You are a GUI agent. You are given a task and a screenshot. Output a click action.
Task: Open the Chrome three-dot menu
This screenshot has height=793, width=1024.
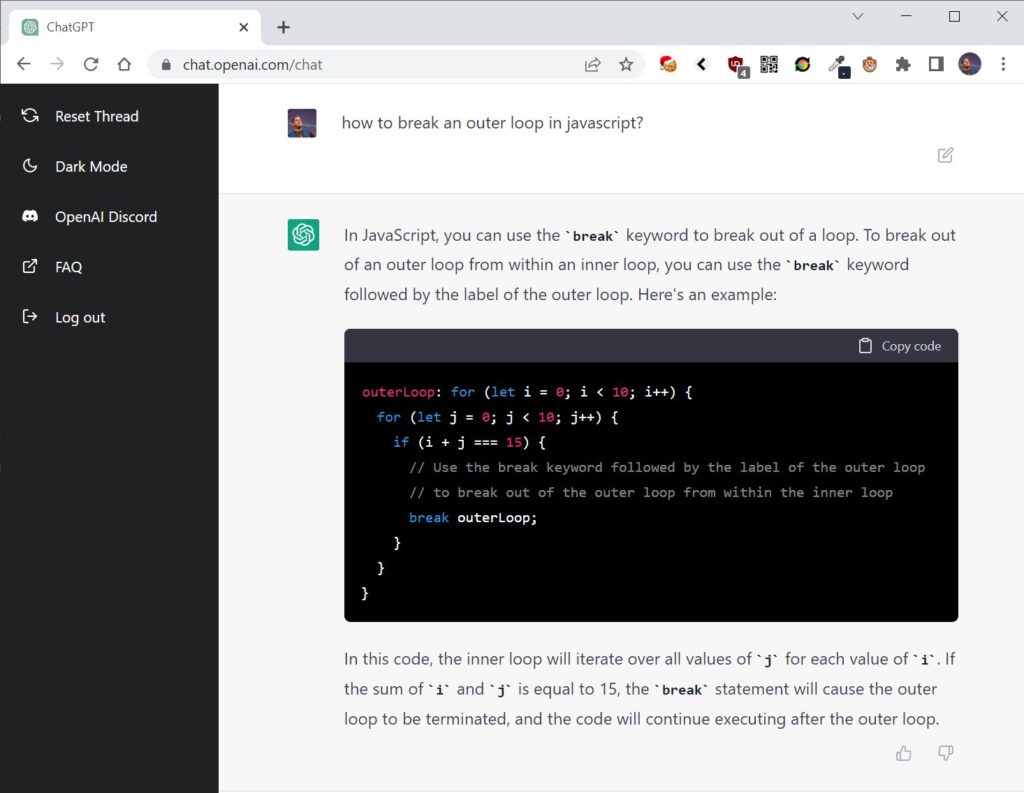tap(1003, 63)
